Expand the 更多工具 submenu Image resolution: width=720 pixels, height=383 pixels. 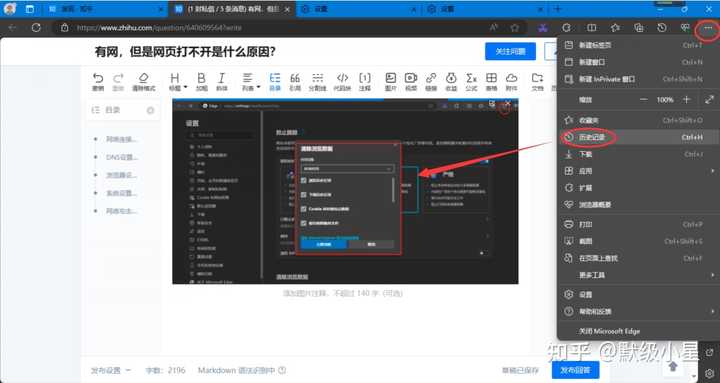tap(637, 275)
